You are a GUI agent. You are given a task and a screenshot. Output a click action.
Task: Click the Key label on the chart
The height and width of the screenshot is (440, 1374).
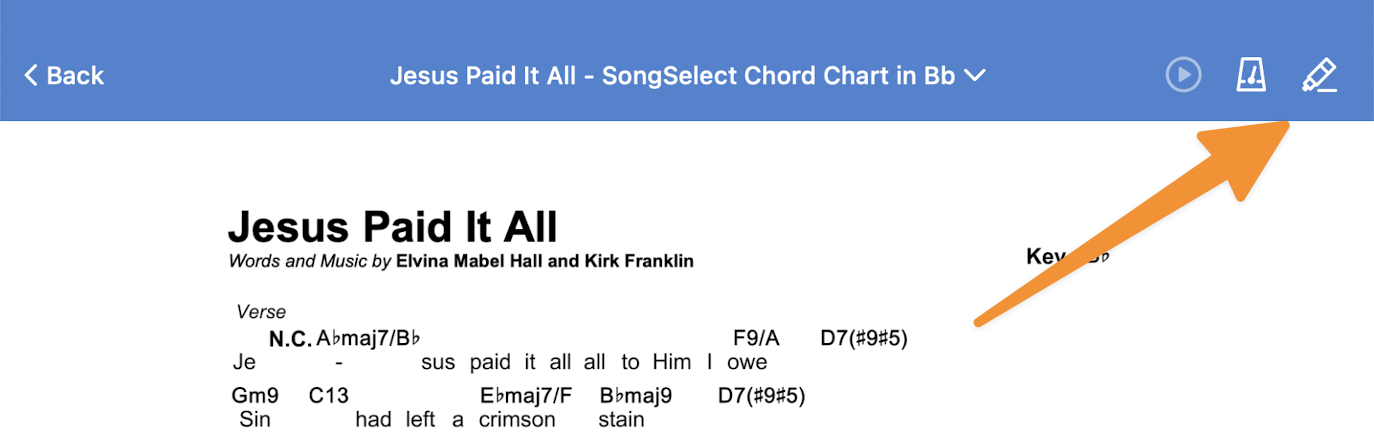click(x=1045, y=257)
